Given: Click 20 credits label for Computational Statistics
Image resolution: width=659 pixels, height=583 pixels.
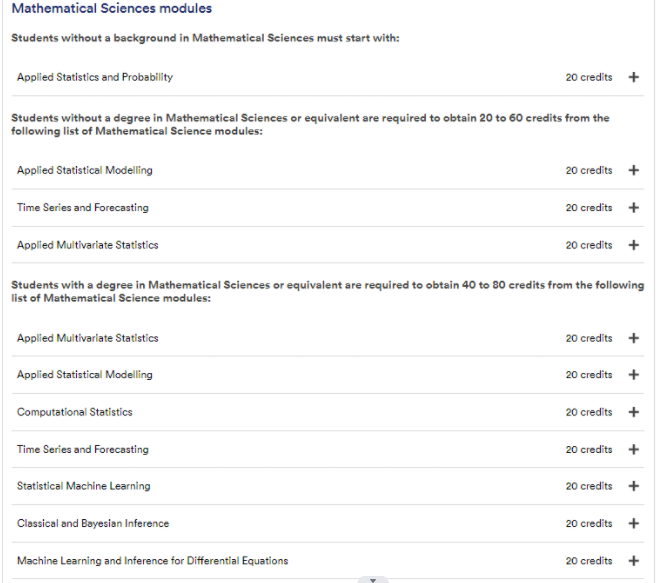Looking at the screenshot, I should click(x=589, y=412).
